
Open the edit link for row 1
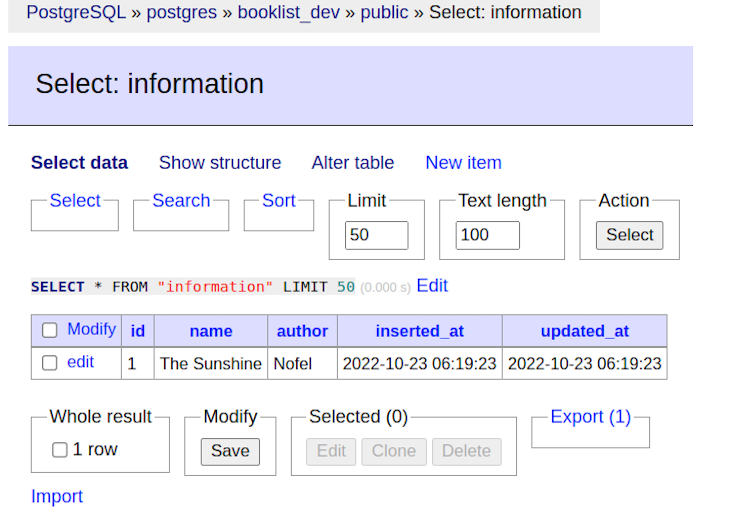pyautogui.click(x=80, y=362)
